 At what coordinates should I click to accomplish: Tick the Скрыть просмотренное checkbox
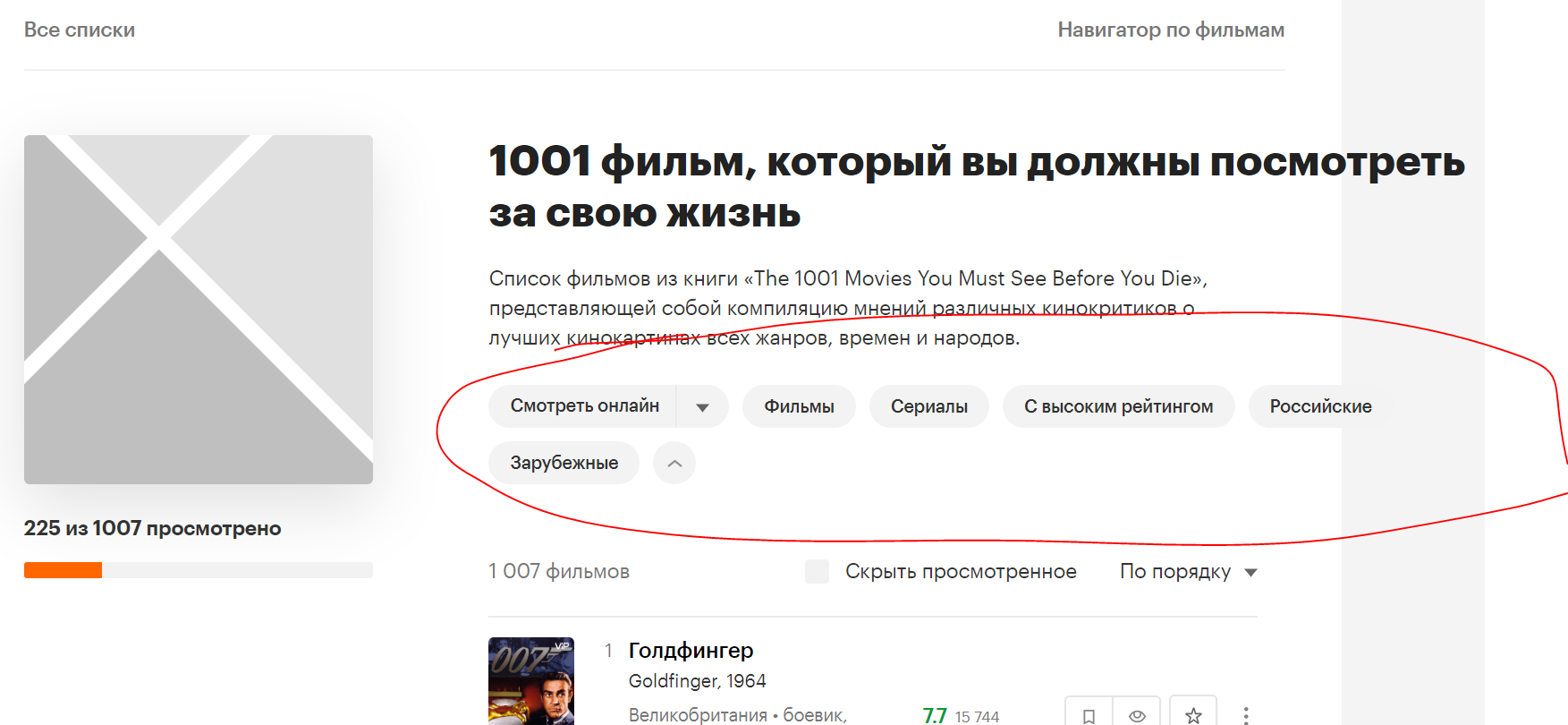tap(817, 571)
